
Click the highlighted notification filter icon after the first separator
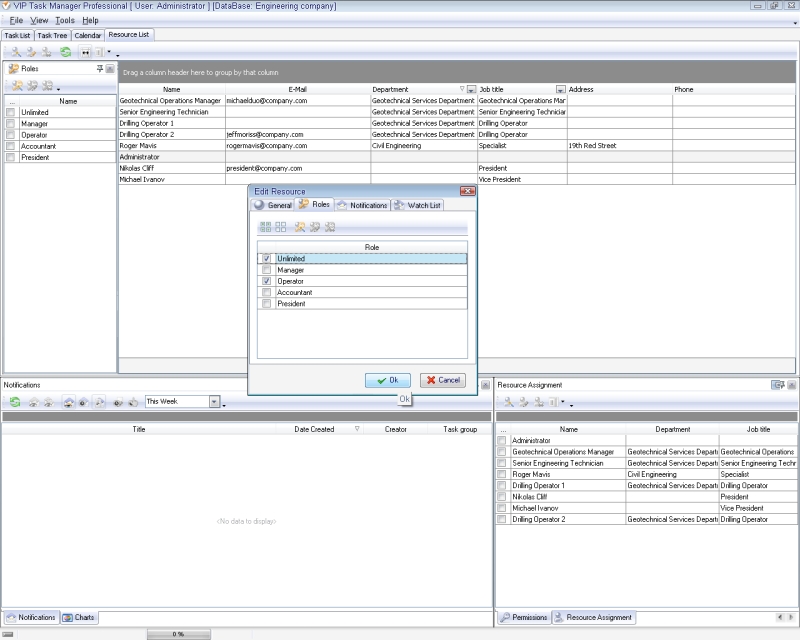pos(68,402)
